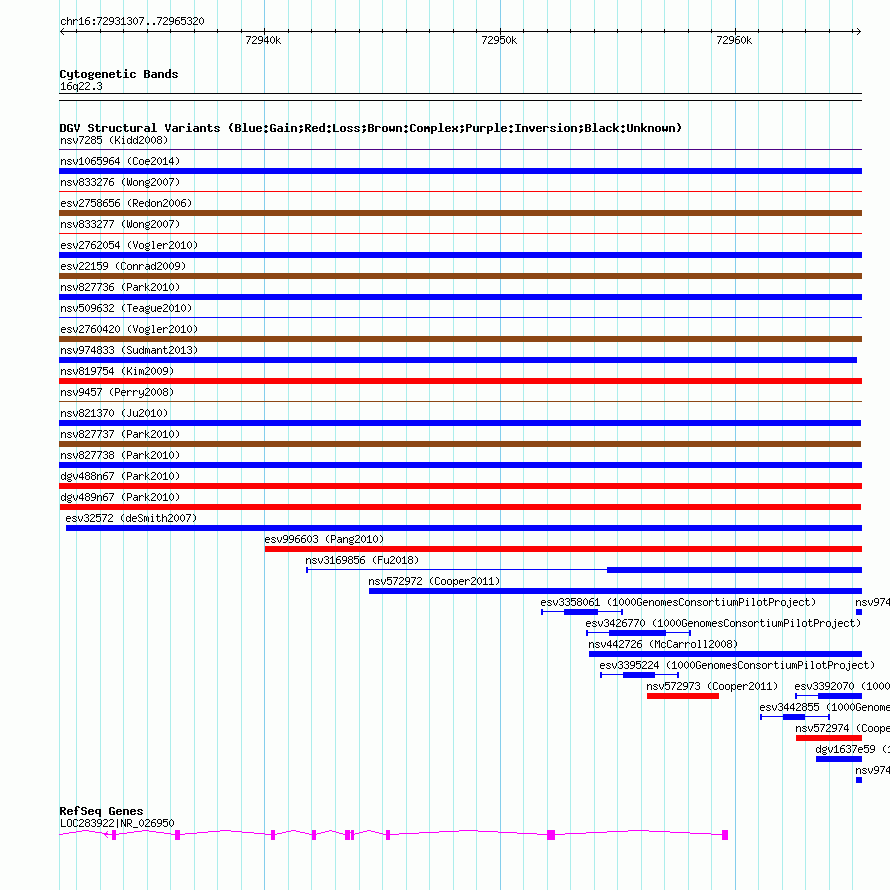Screen dimensions: 890x890
Task: Click nsv827737 (Park2010) label
Action: click(x=120, y=434)
